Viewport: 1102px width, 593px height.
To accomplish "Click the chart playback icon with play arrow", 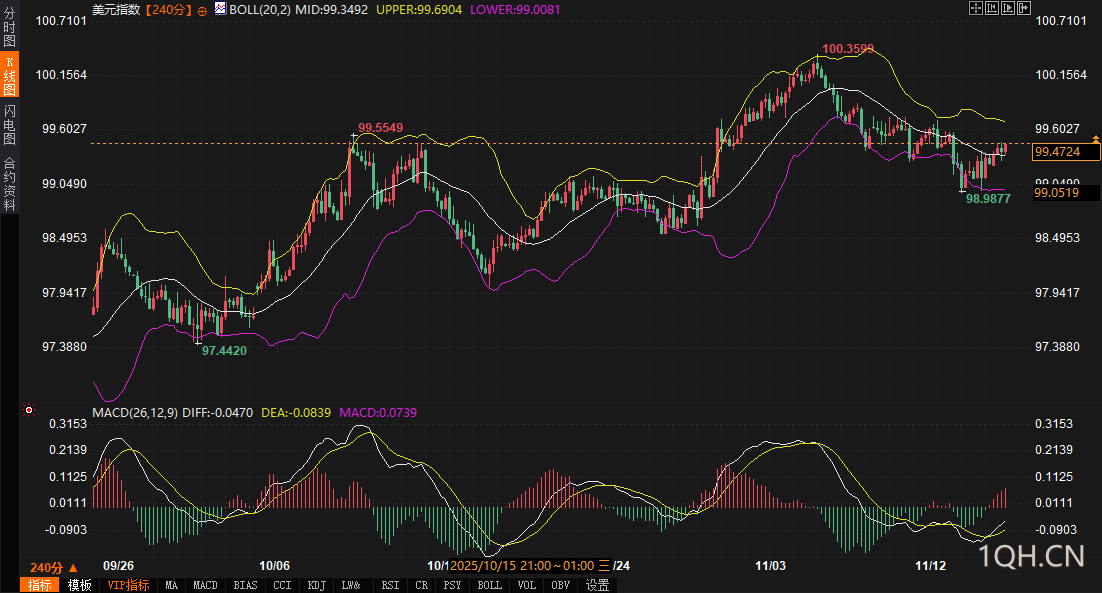I will (1008, 8).
